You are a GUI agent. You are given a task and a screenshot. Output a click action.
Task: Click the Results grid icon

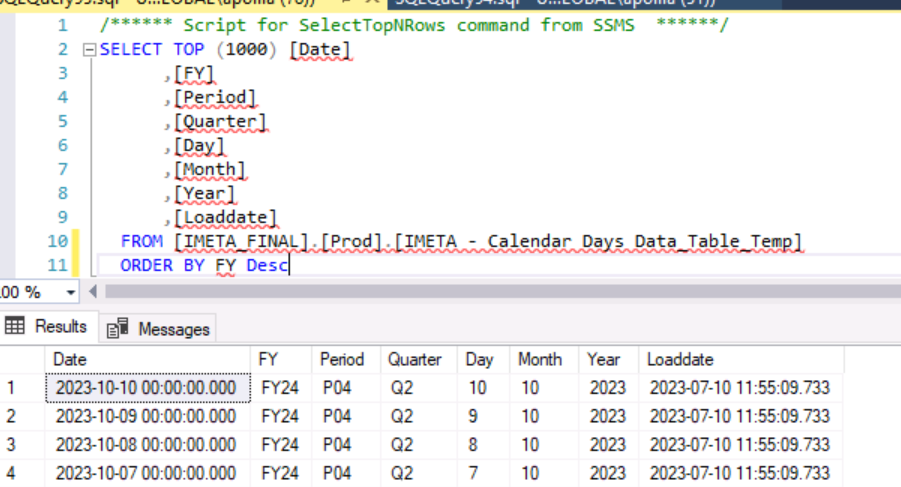click(16, 326)
